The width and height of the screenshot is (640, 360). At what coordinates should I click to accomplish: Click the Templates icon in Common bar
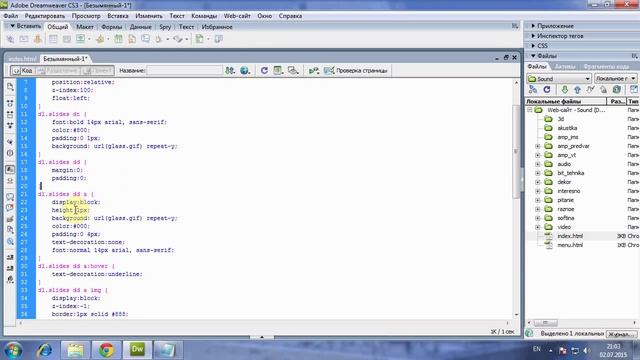(200, 39)
